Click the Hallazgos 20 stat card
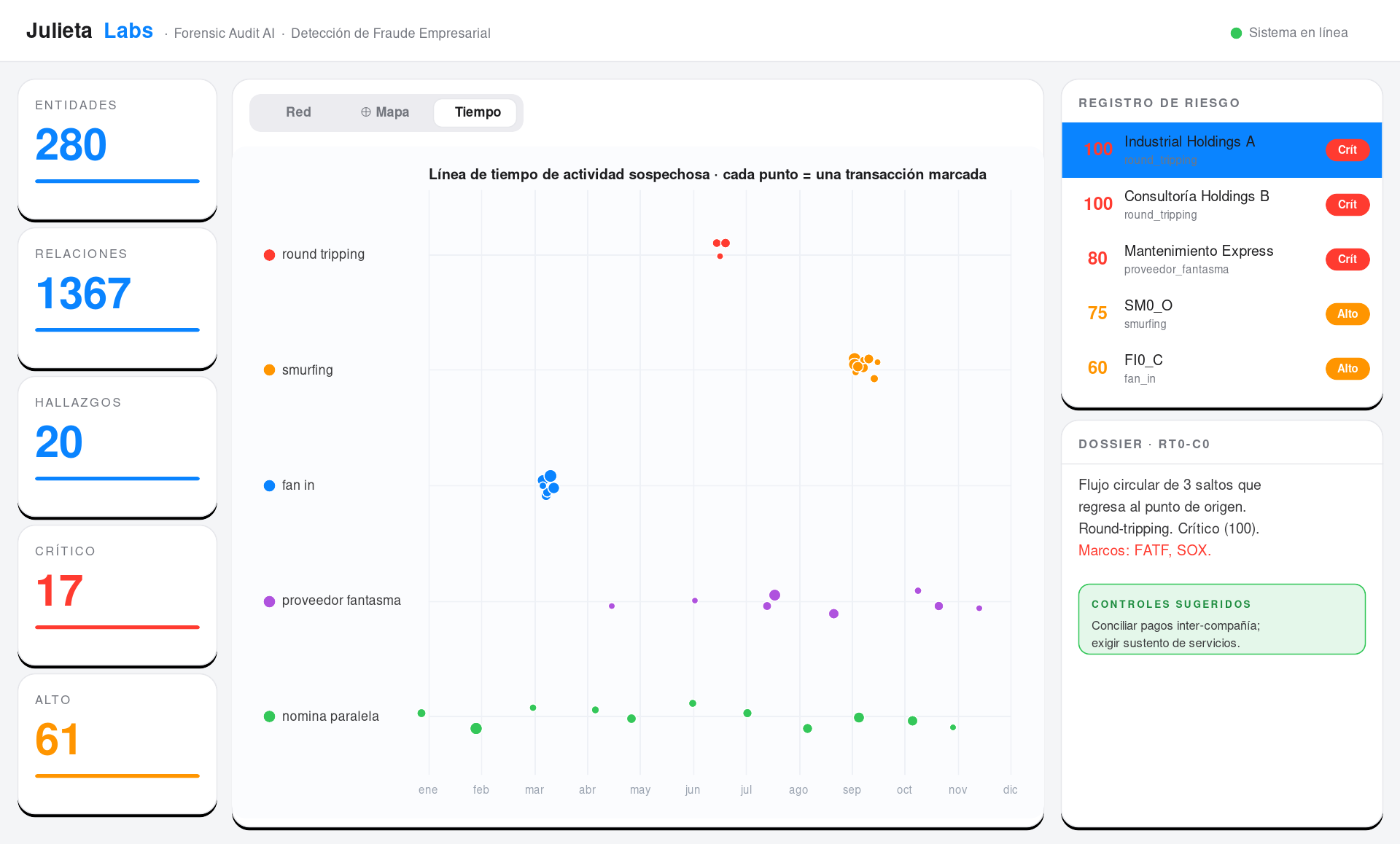This screenshot has width=1400, height=844. [117, 447]
